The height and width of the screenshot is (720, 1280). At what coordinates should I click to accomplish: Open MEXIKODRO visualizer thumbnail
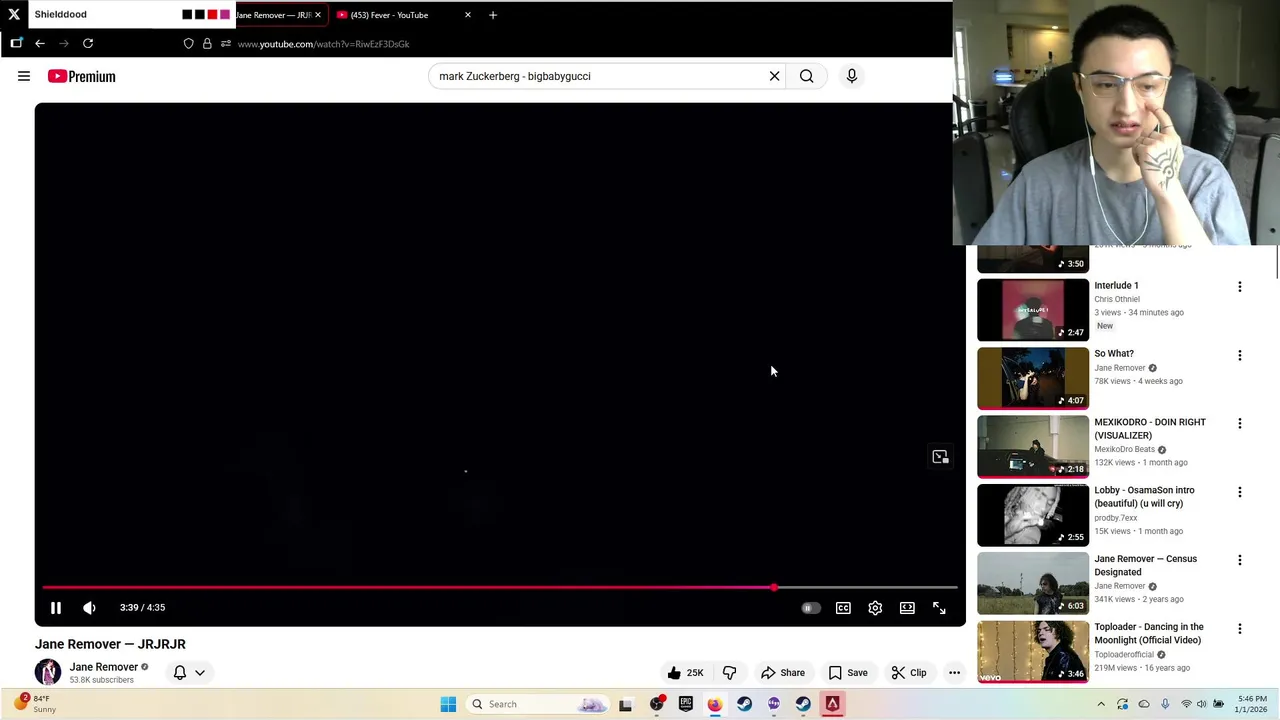[x=1033, y=447]
